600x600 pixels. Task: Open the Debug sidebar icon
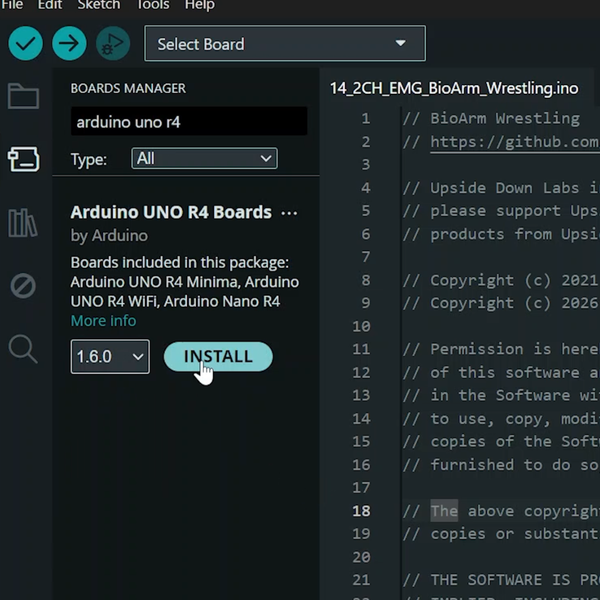tap(23, 285)
